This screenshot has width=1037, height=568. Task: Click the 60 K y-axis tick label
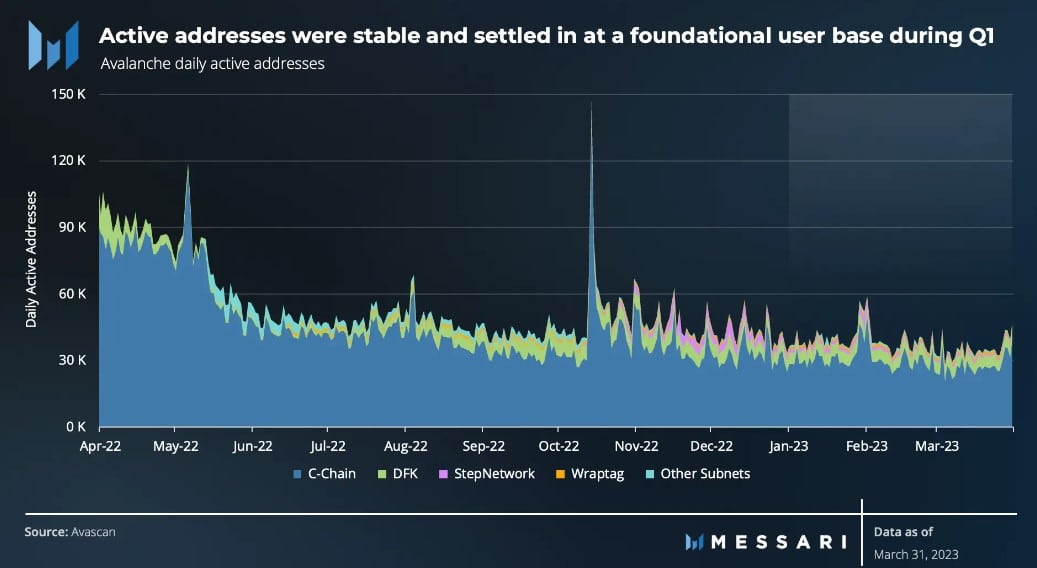[x=72, y=294]
